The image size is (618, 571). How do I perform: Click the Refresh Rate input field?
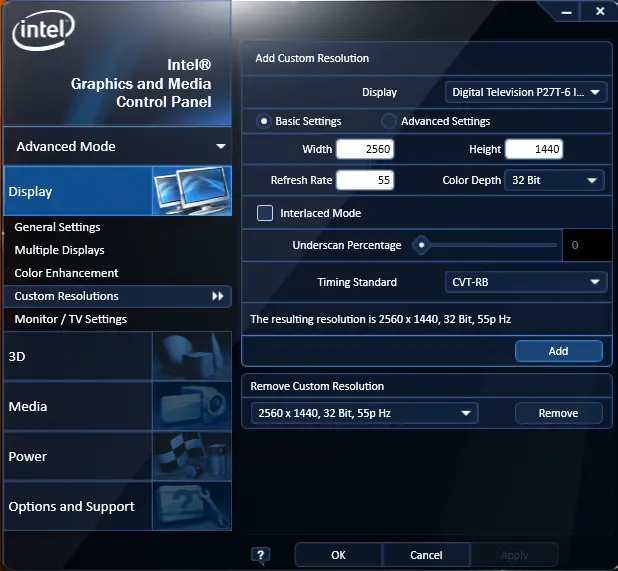click(365, 180)
